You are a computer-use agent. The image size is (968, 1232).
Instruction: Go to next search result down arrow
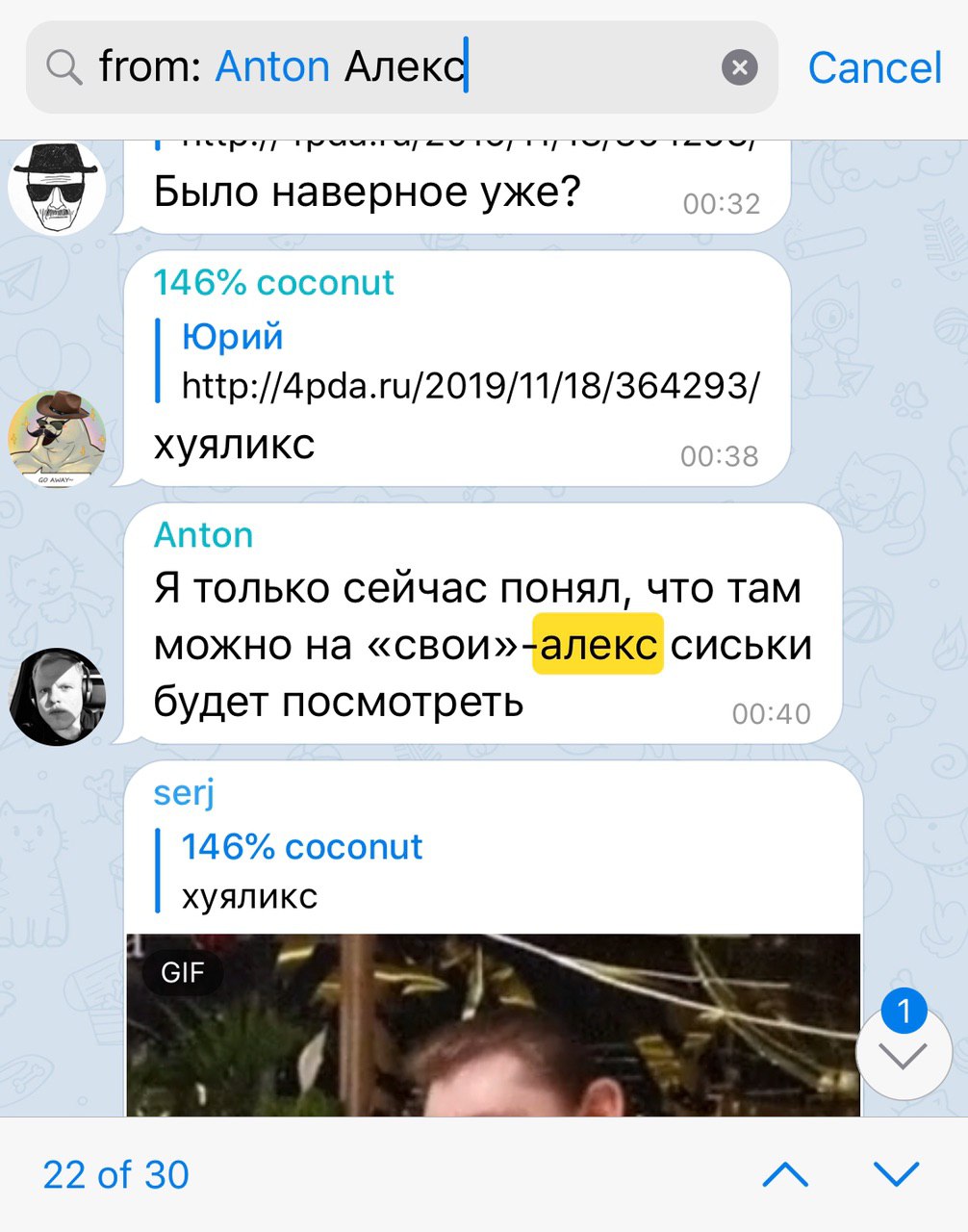(x=896, y=1174)
